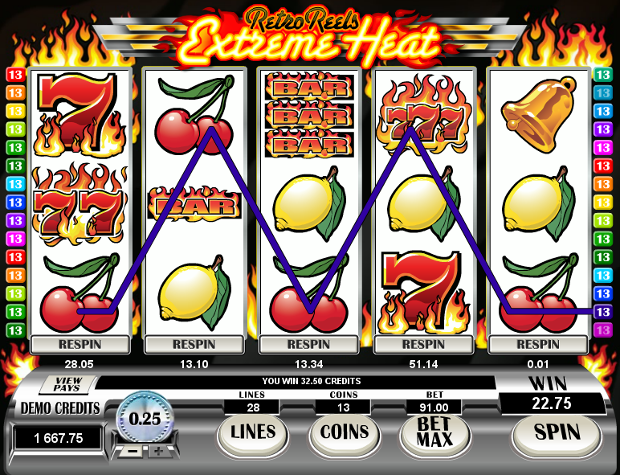This screenshot has width=620, height=475.
Task: Click the golden bell symbol on reel five
Action: click(538, 112)
